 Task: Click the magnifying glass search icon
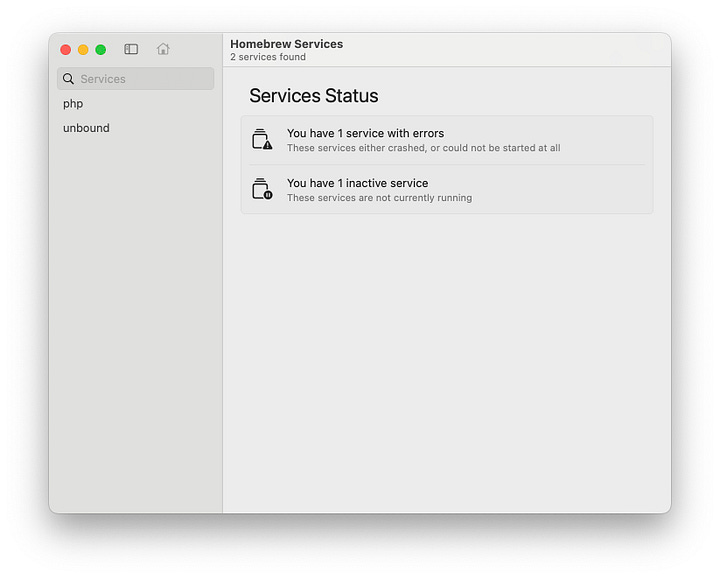[68, 79]
